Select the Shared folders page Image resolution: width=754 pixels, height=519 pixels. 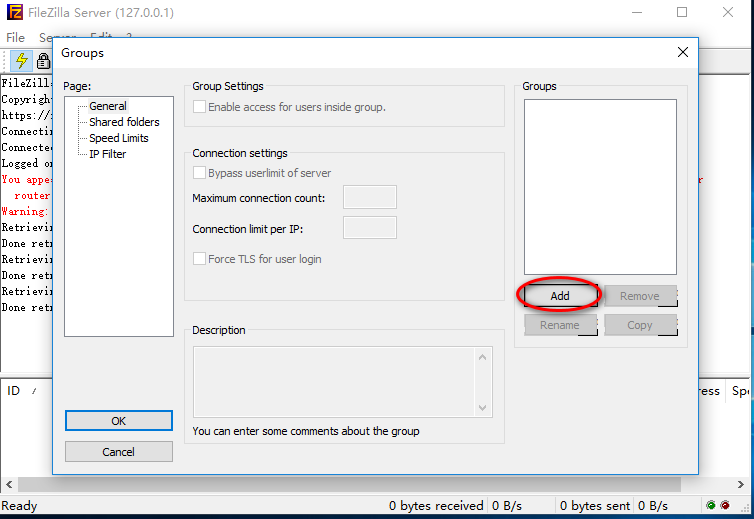pos(124,122)
